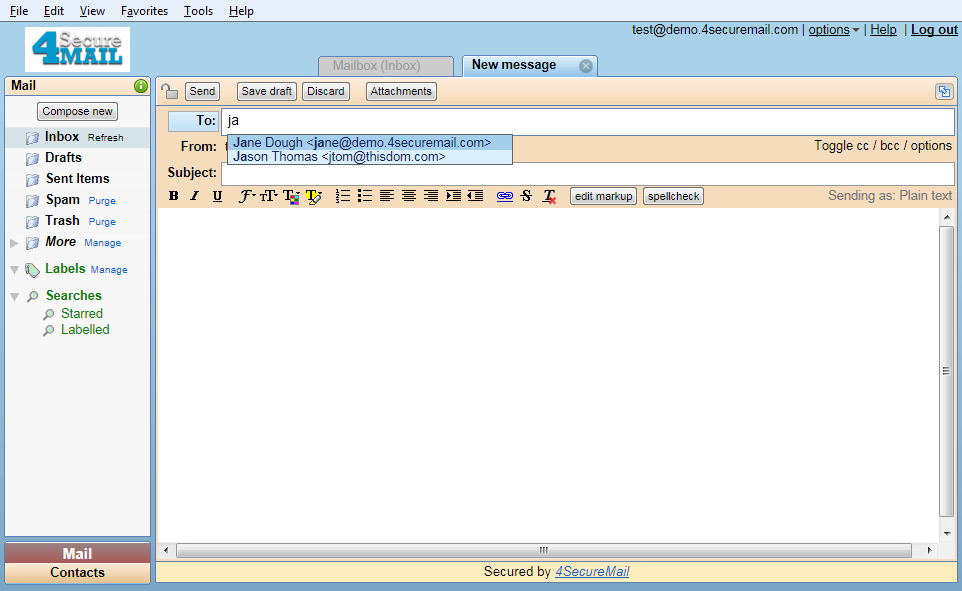Insert a bulleted list
The height and width of the screenshot is (591, 962).
365,196
